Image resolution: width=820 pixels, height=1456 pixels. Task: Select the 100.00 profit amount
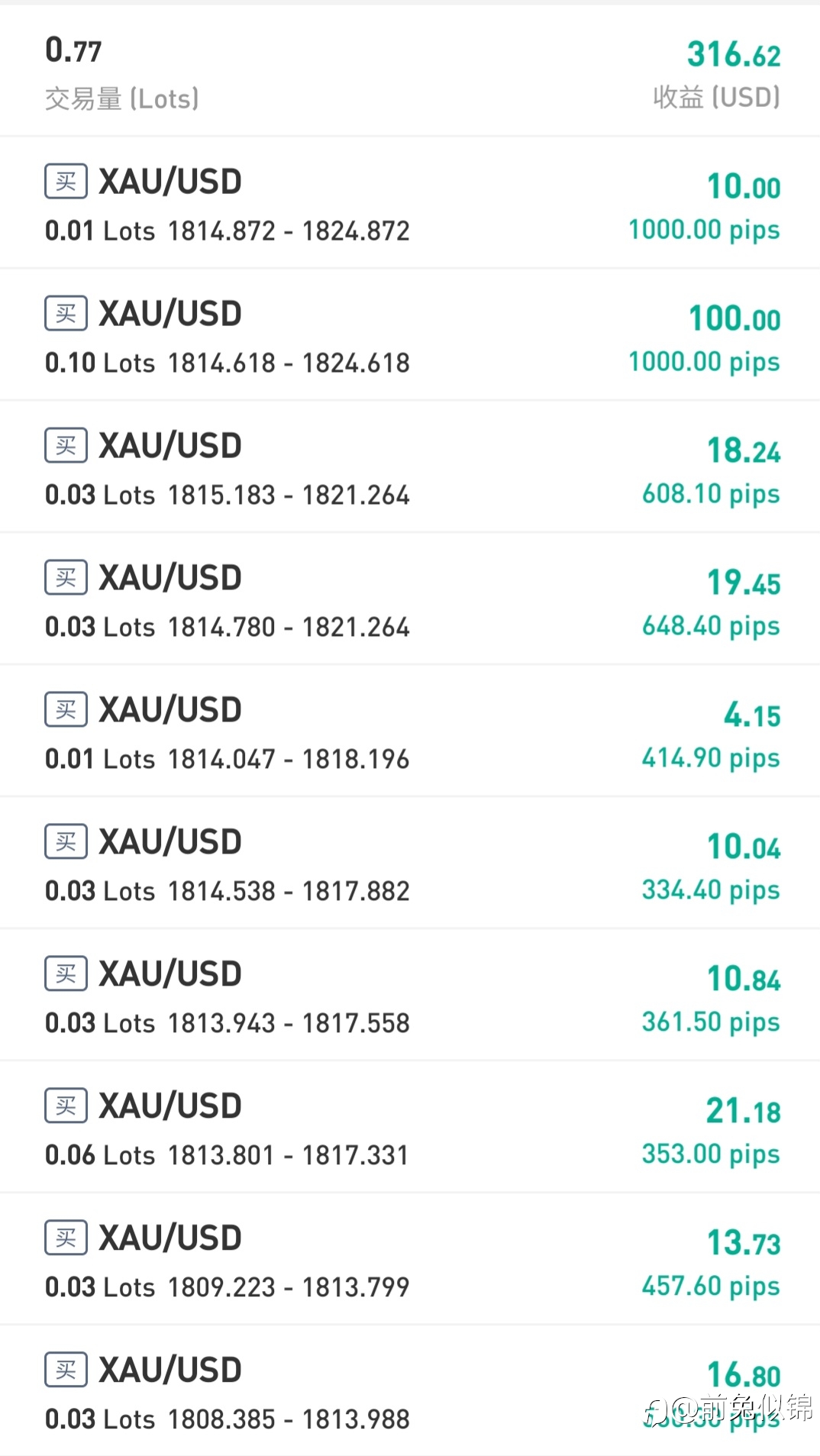[x=734, y=319]
